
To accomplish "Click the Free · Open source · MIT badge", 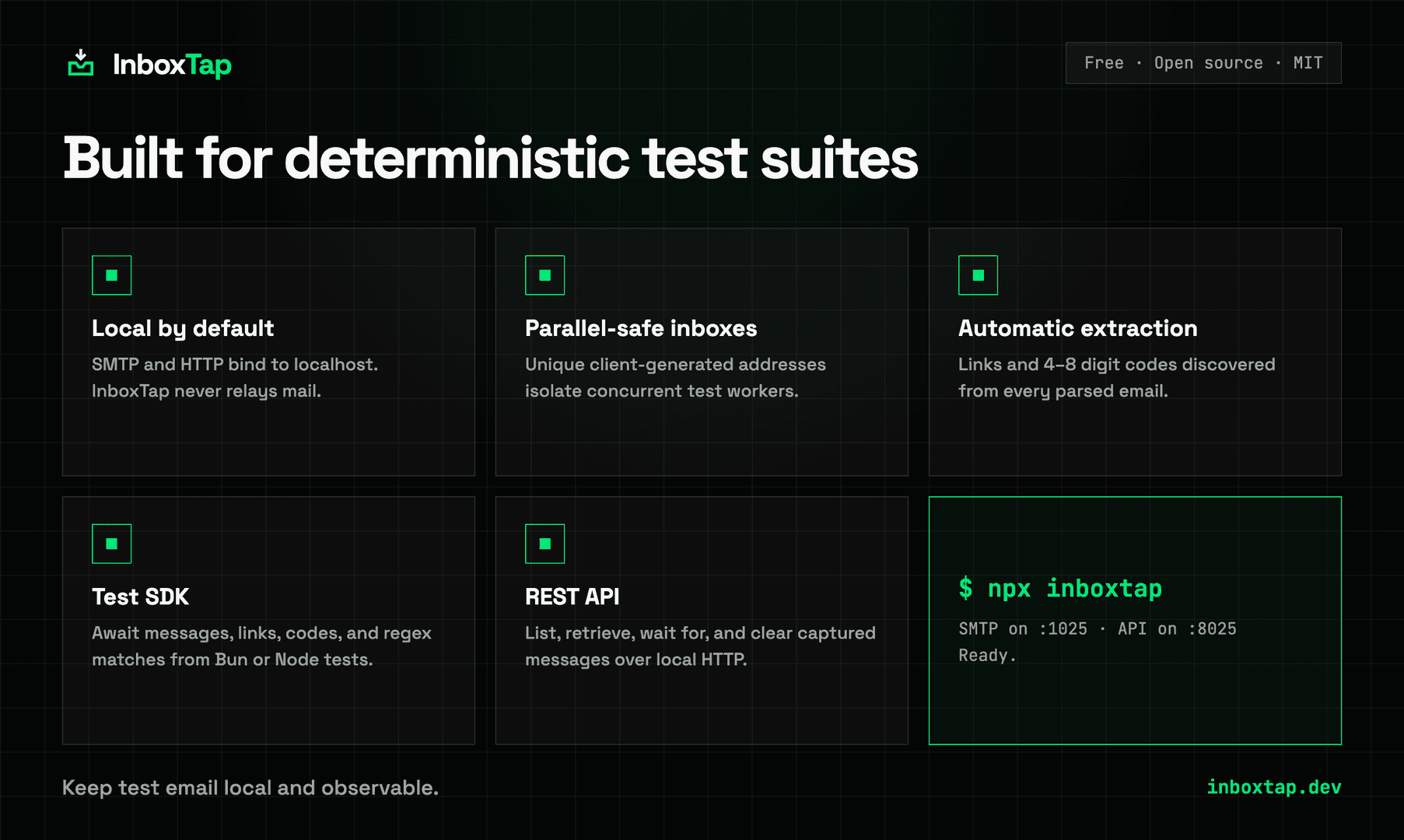I will [1203, 63].
